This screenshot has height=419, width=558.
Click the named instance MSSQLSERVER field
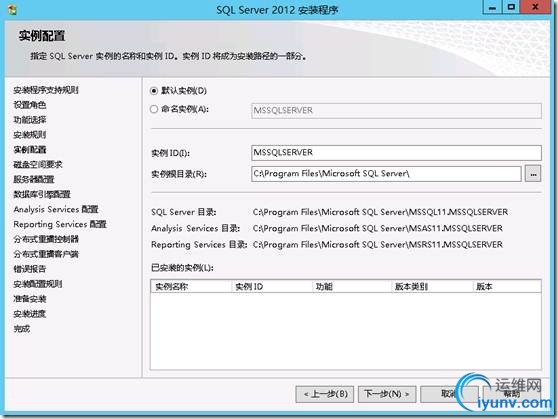(396, 111)
